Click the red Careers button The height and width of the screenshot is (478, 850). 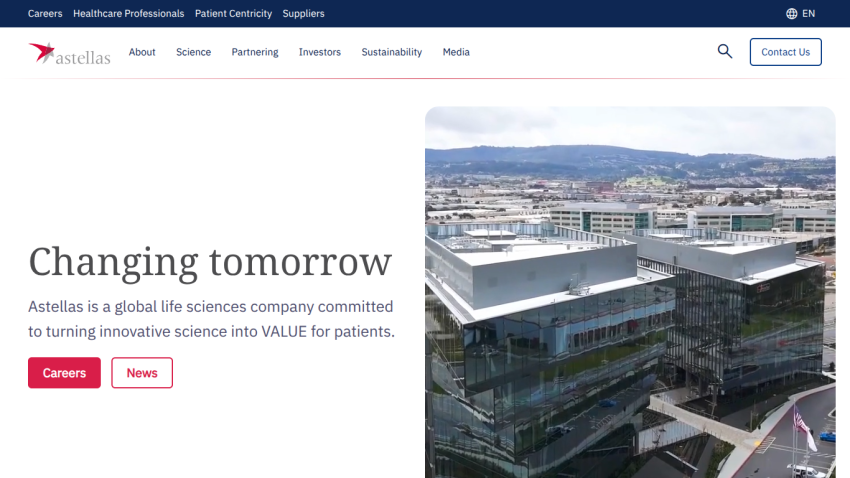[x=65, y=373]
